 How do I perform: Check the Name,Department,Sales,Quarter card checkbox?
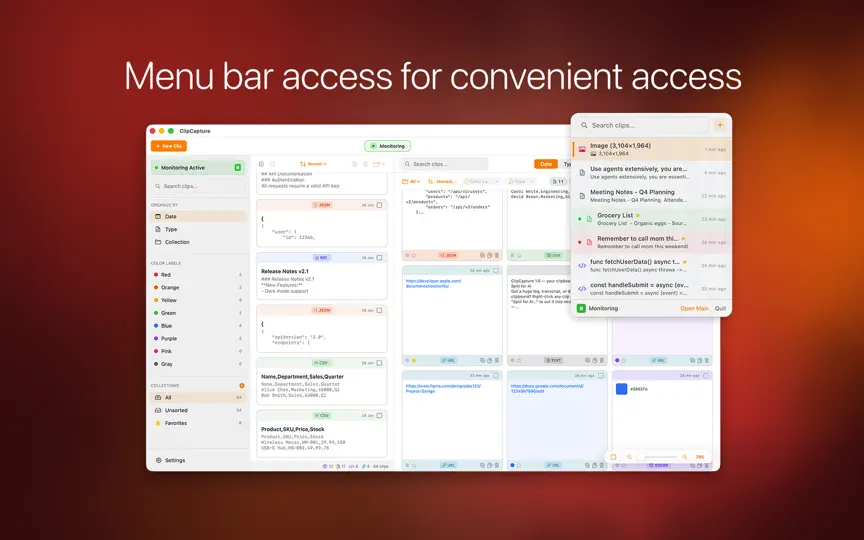[379, 363]
